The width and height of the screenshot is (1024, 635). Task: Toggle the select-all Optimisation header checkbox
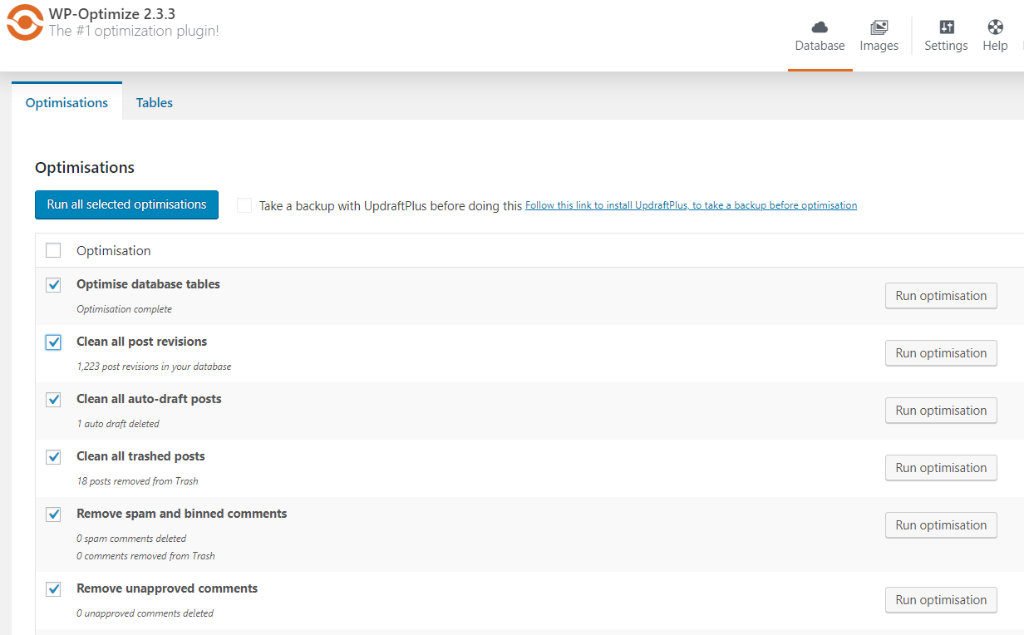click(x=54, y=250)
